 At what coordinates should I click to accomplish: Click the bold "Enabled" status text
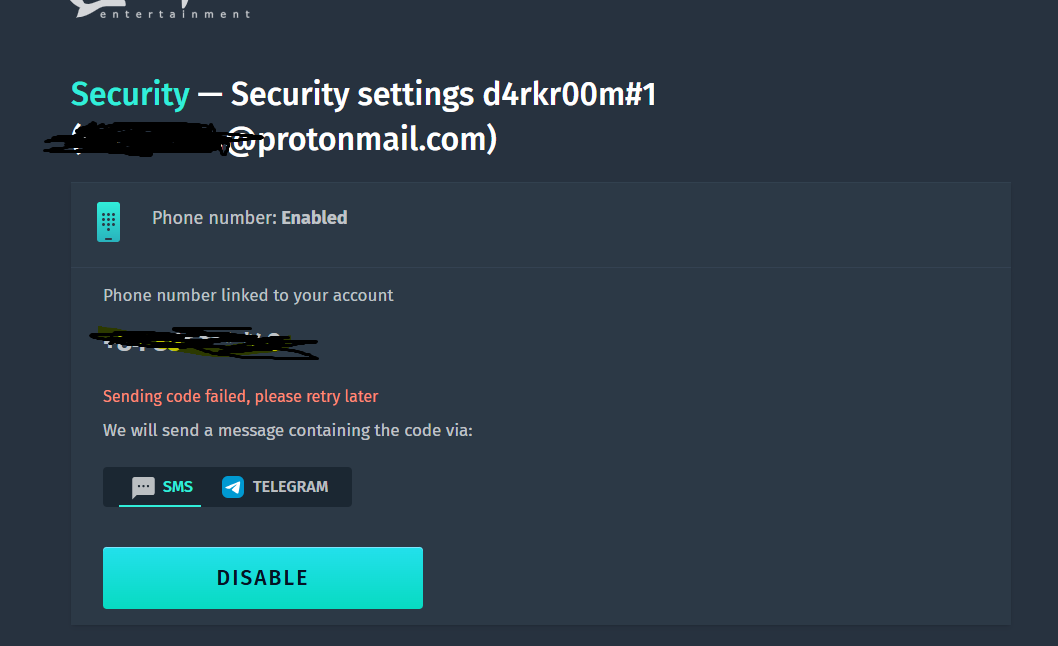(x=314, y=218)
